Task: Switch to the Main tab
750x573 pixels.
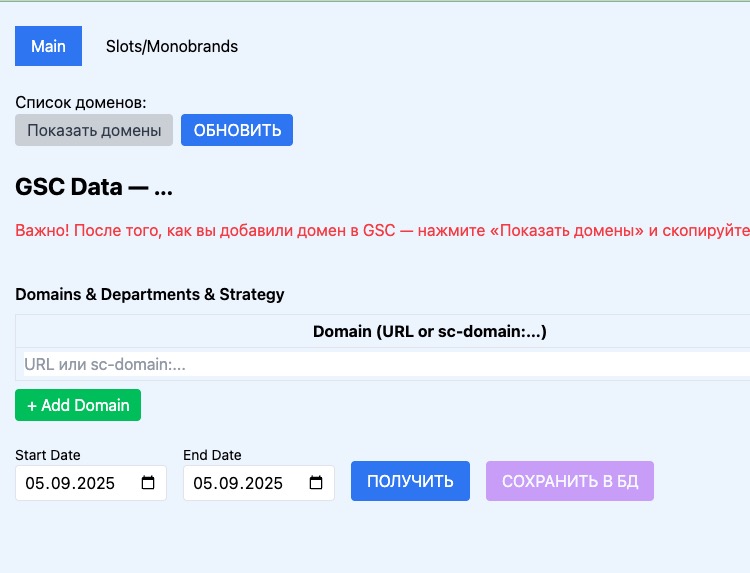Action: click(x=48, y=46)
